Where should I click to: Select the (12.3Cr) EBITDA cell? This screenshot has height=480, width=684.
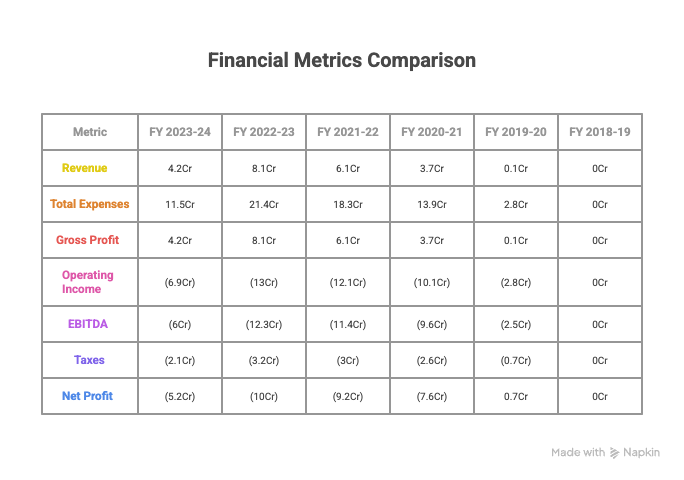click(264, 324)
